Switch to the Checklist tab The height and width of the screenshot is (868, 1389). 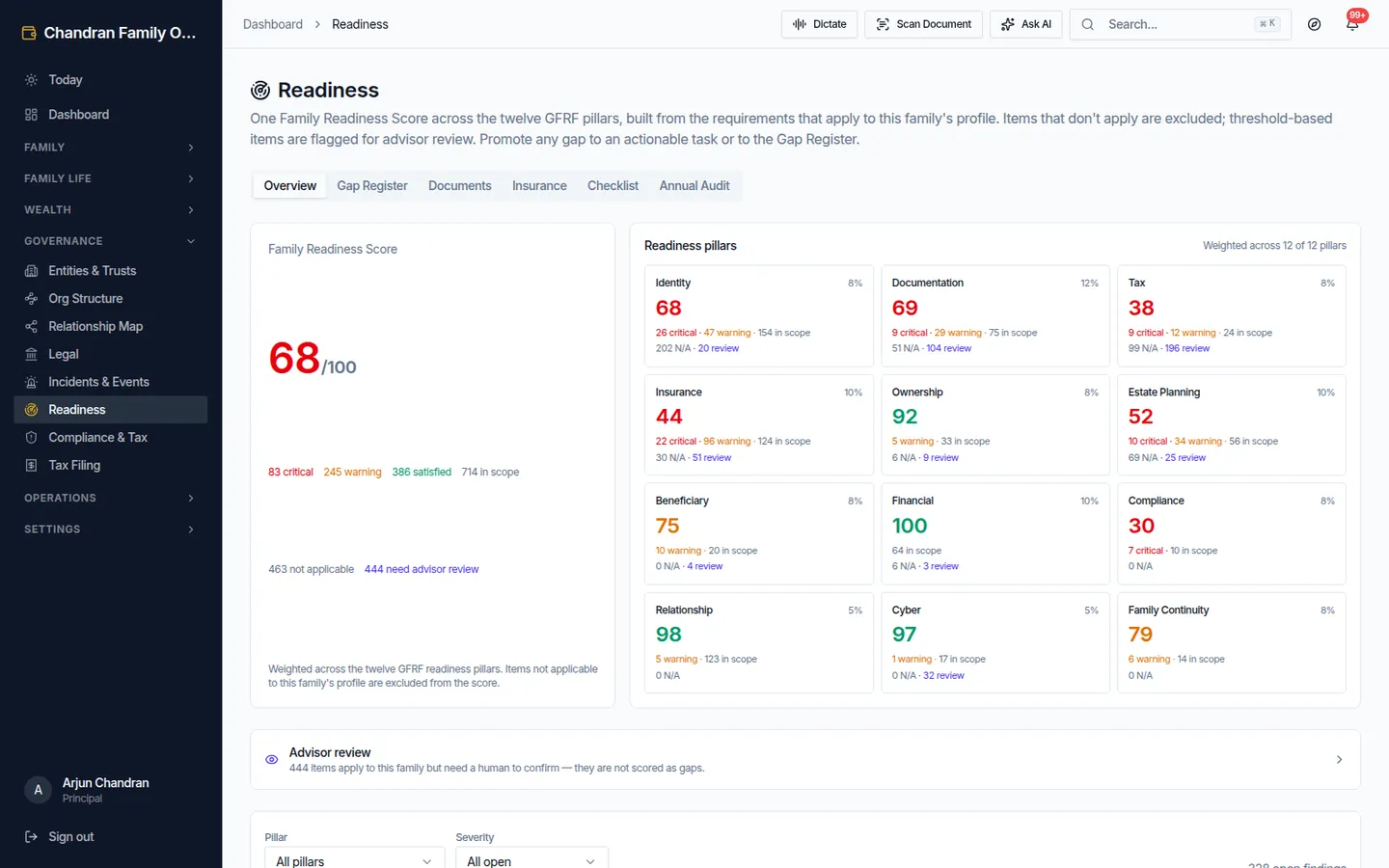(613, 186)
